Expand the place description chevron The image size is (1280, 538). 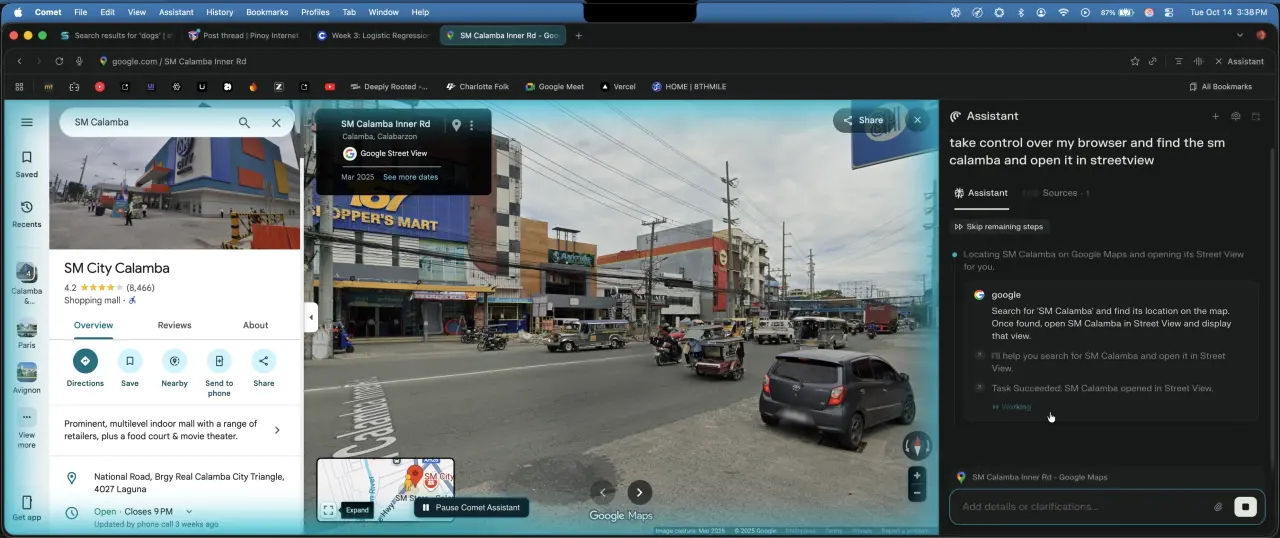click(277, 430)
